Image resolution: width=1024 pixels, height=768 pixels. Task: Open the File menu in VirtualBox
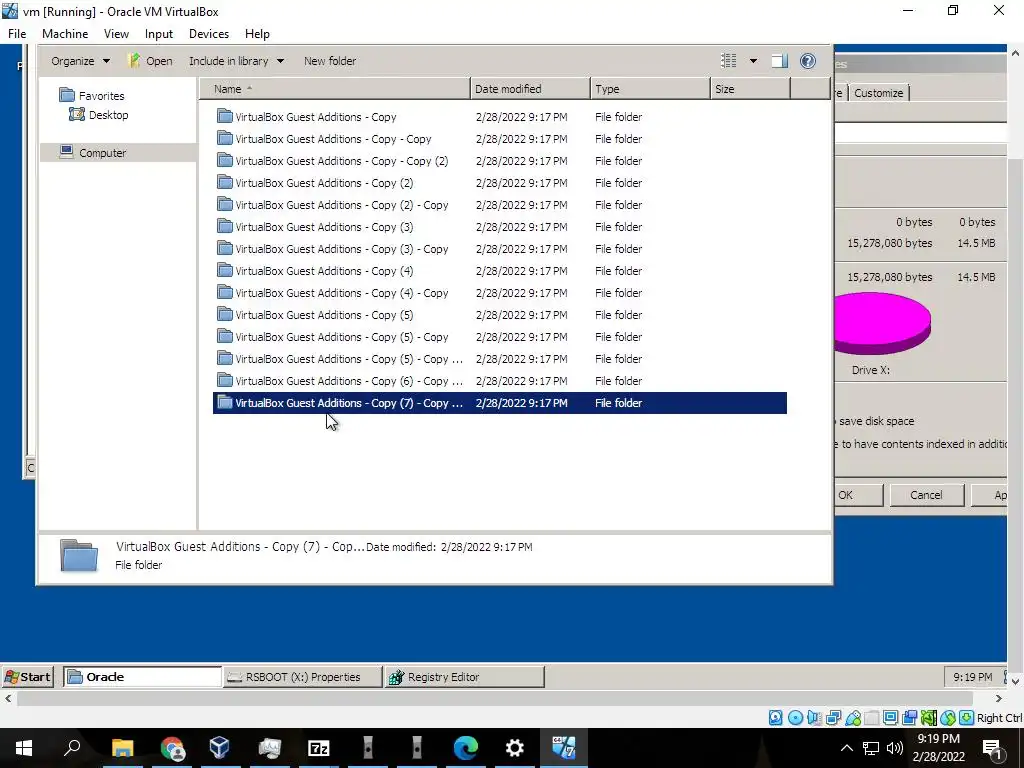pyautogui.click(x=17, y=34)
